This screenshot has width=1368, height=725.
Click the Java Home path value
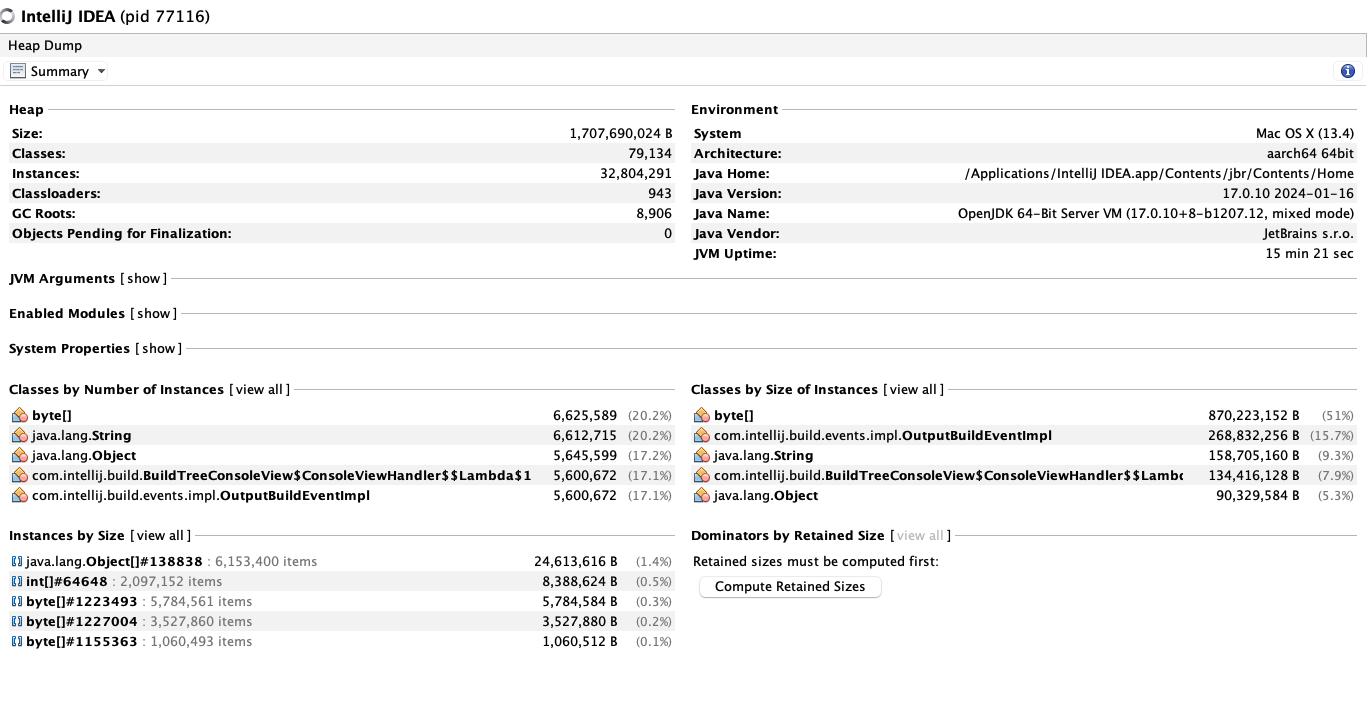(1159, 174)
